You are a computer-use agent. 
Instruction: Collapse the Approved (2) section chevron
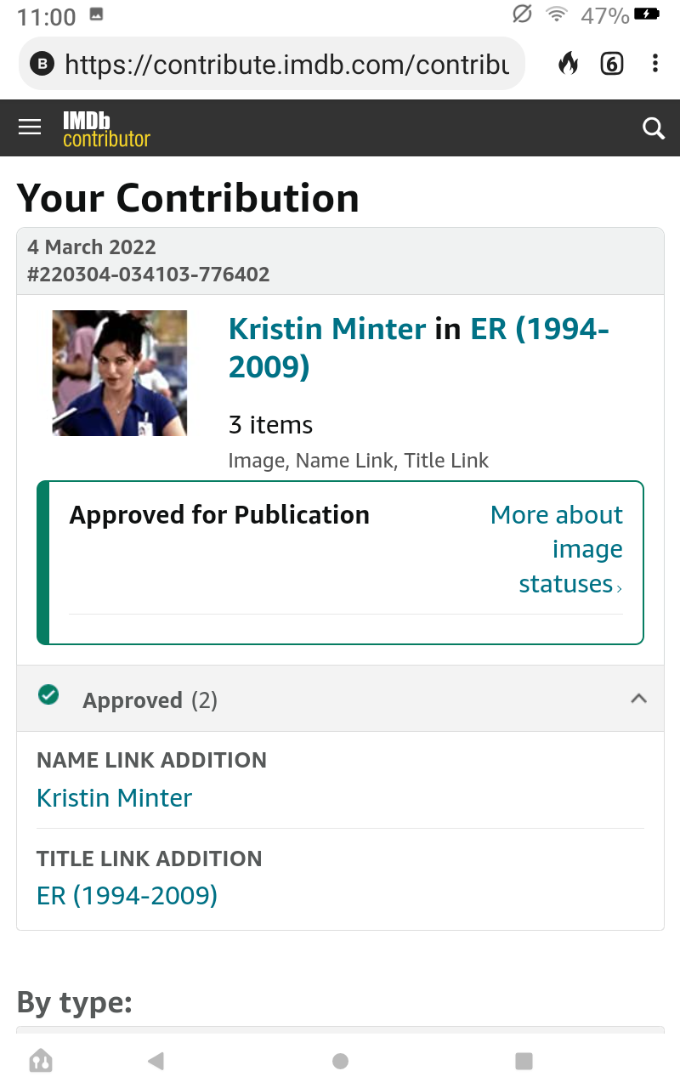tap(639, 699)
